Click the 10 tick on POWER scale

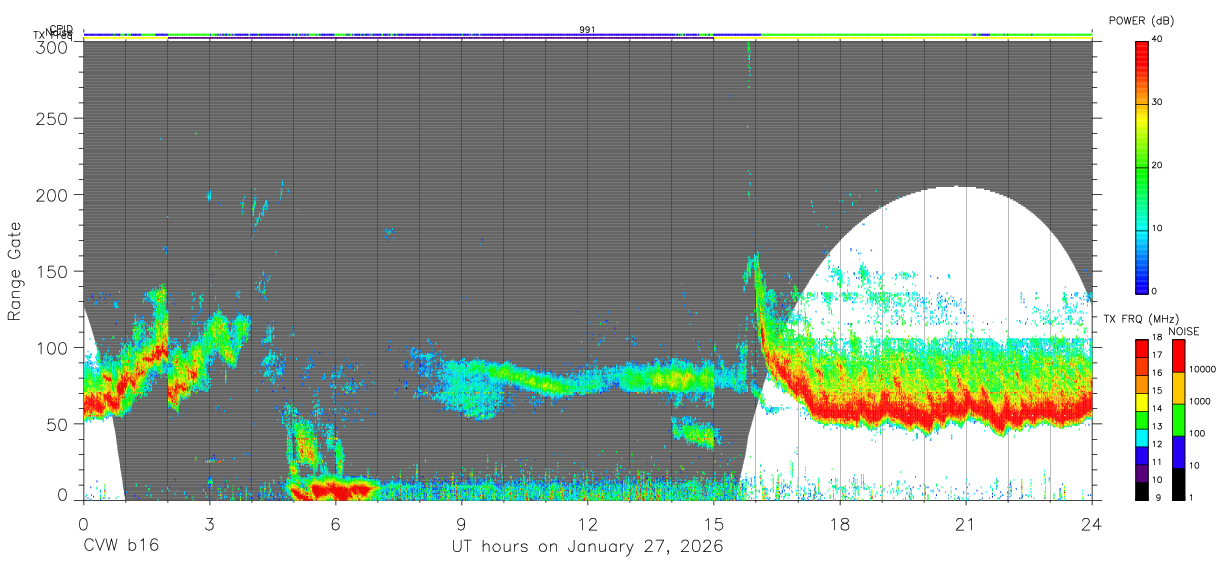[1159, 229]
